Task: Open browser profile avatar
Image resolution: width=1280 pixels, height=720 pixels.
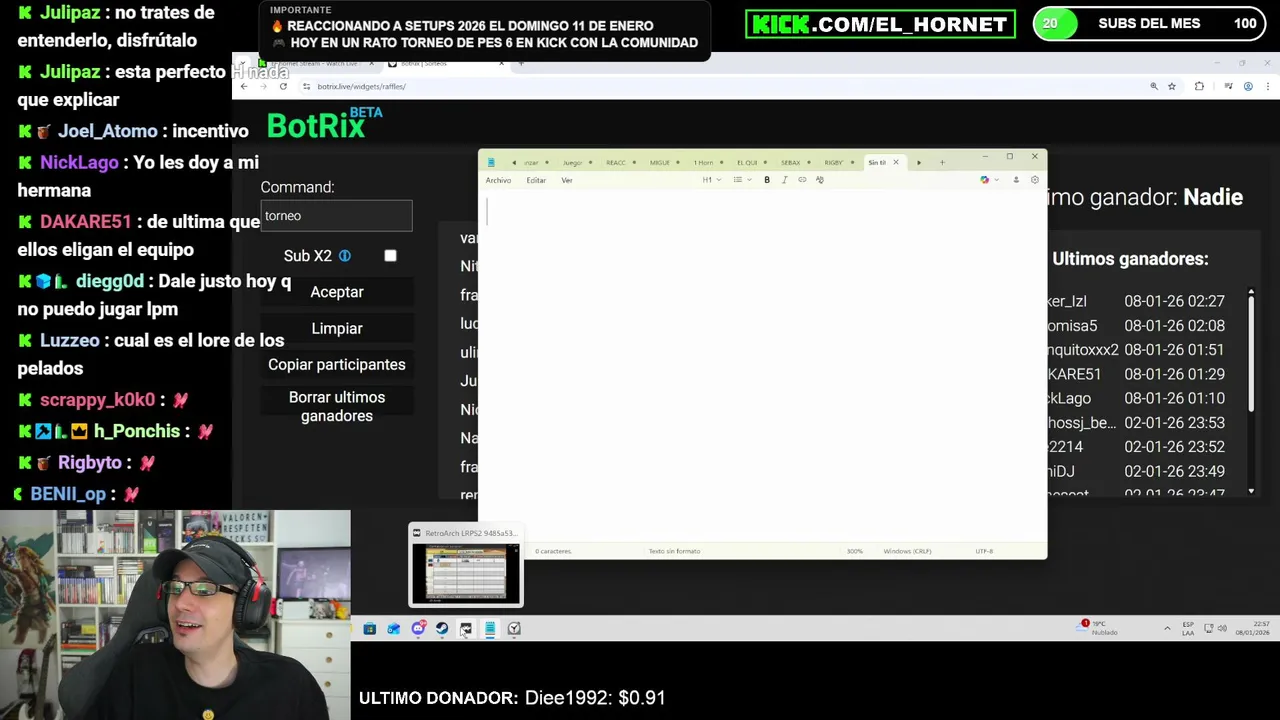Action: [1248, 87]
